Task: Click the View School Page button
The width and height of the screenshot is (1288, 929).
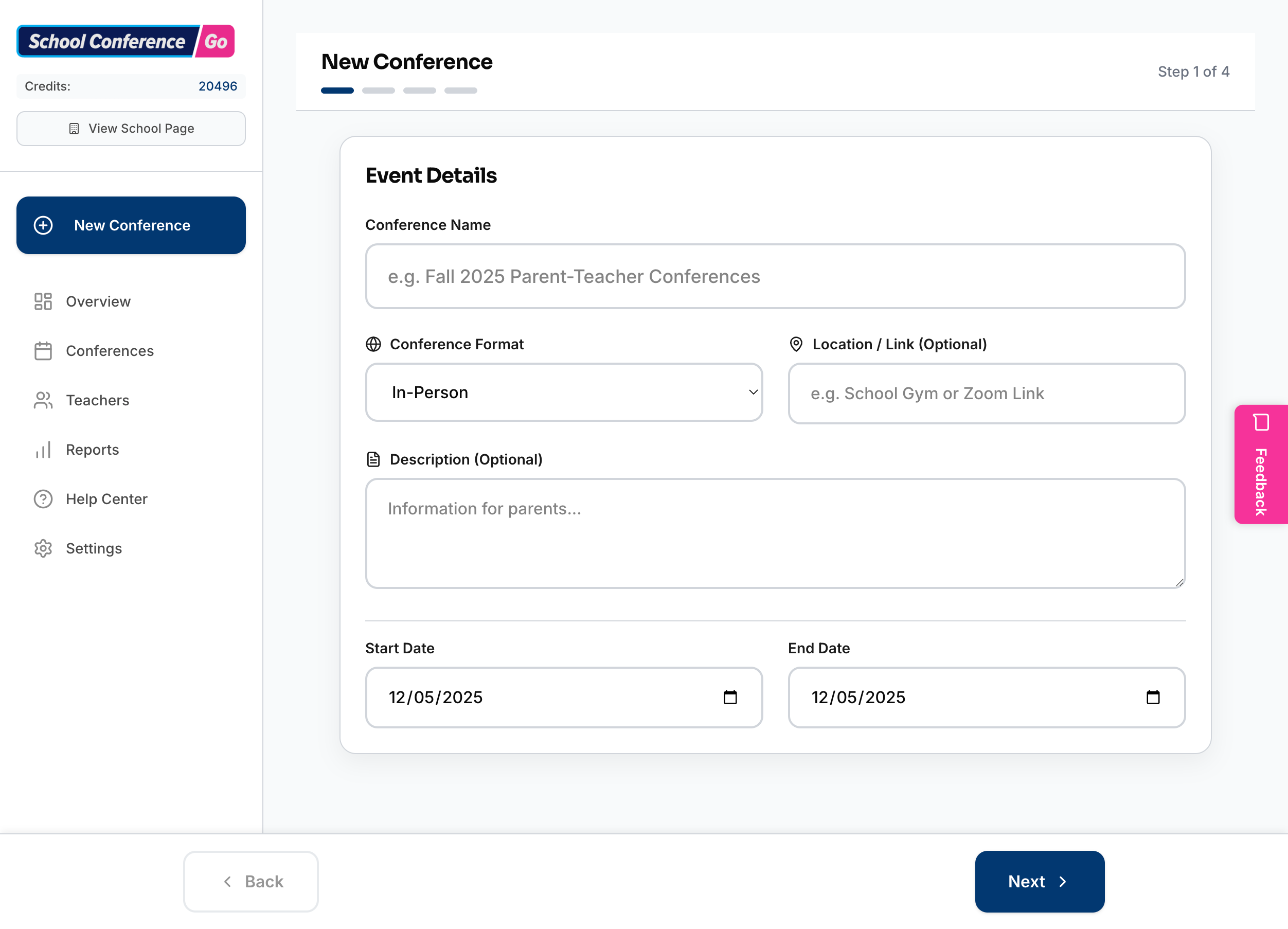Action: [131, 128]
